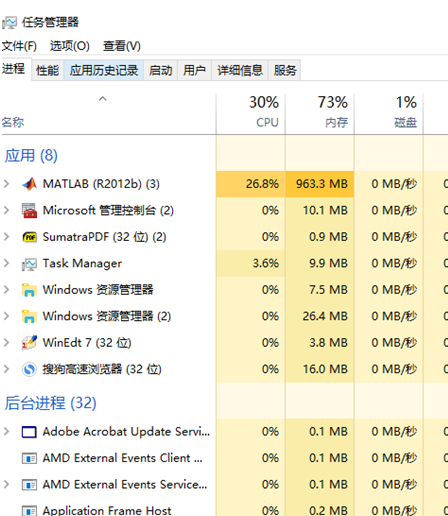Click the MATLAB (R2012b) process icon
The height and width of the screenshot is (516, 448).
point(29,184)
